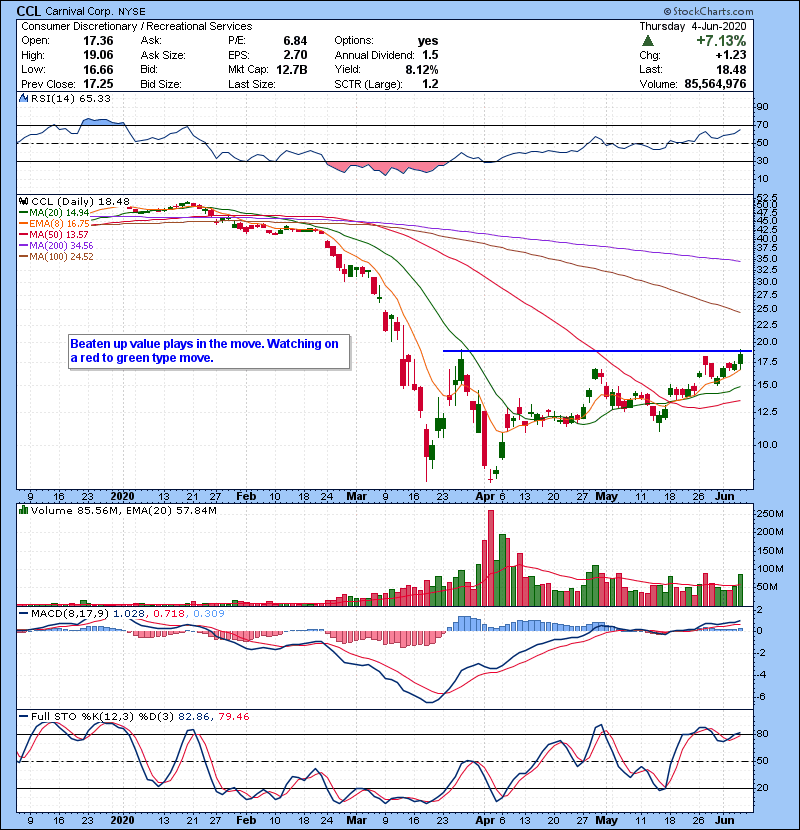Click the Yield value 8.12%
The image size is (800, 830).
422,69
